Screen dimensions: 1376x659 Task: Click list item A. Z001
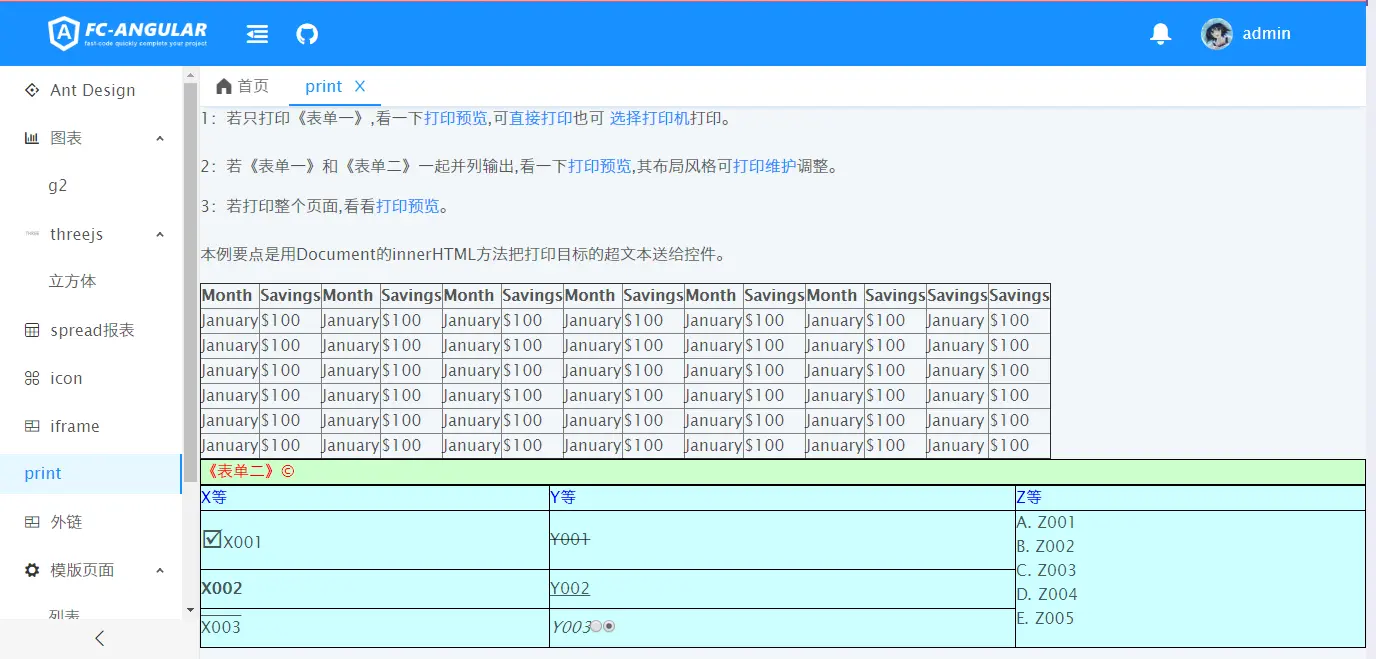pos(1046,522)
